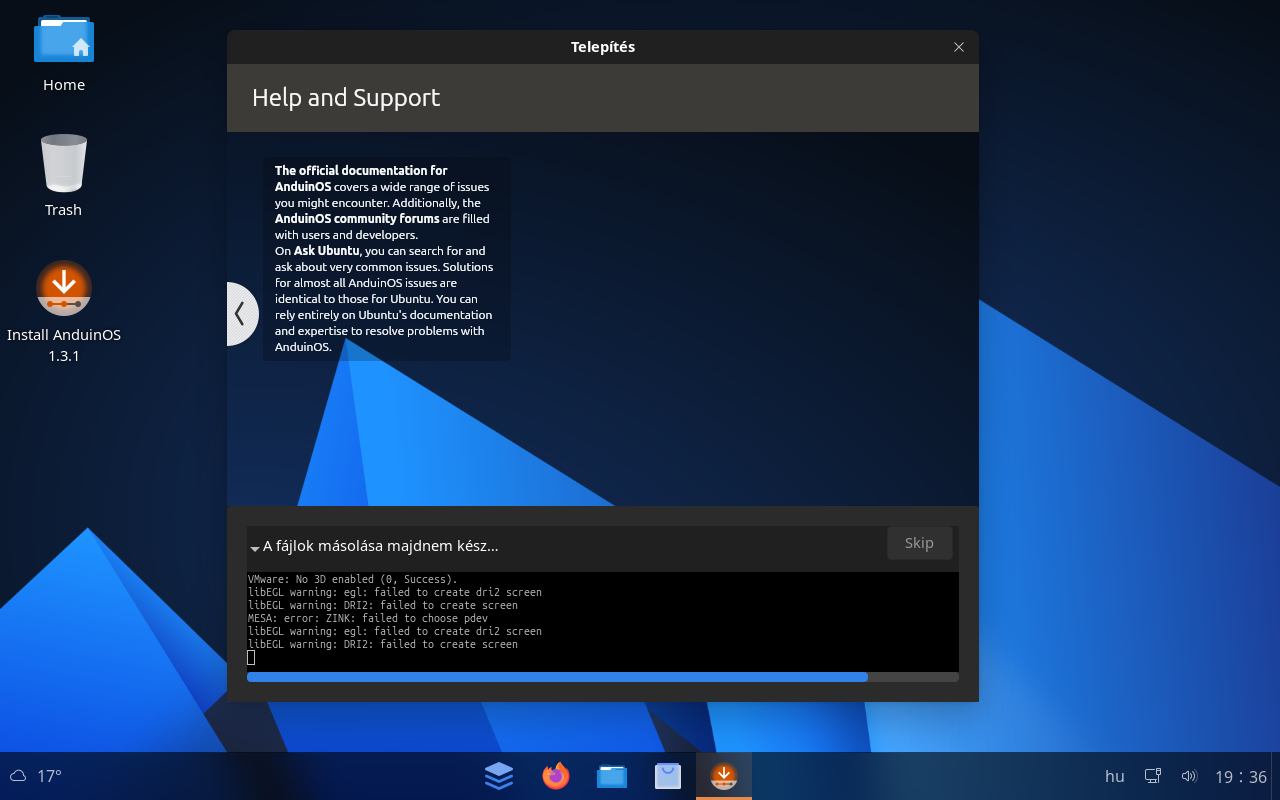1280x800 pixels.
Task: Open the clock showing 19:36
Action: coord(1241,777)
